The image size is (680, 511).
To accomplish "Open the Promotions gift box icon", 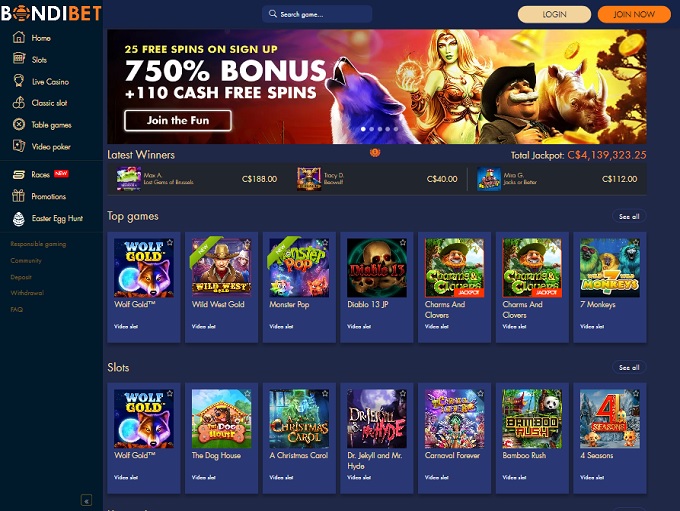I will click(19, 196).
